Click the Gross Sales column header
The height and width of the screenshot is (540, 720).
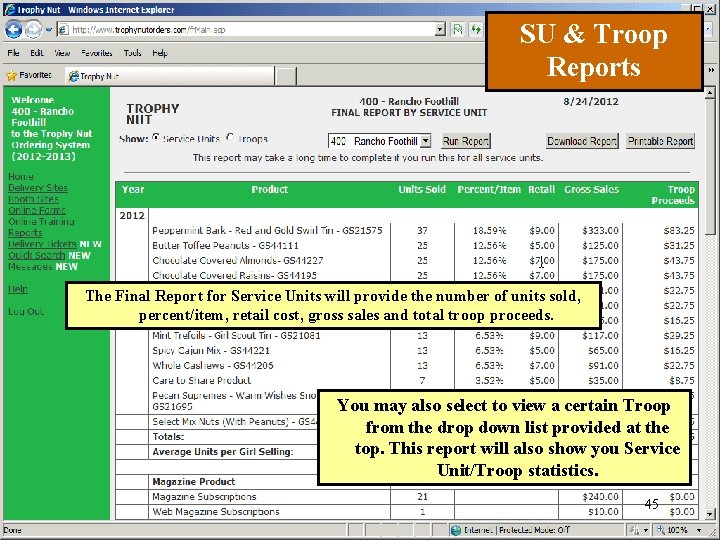591,189
